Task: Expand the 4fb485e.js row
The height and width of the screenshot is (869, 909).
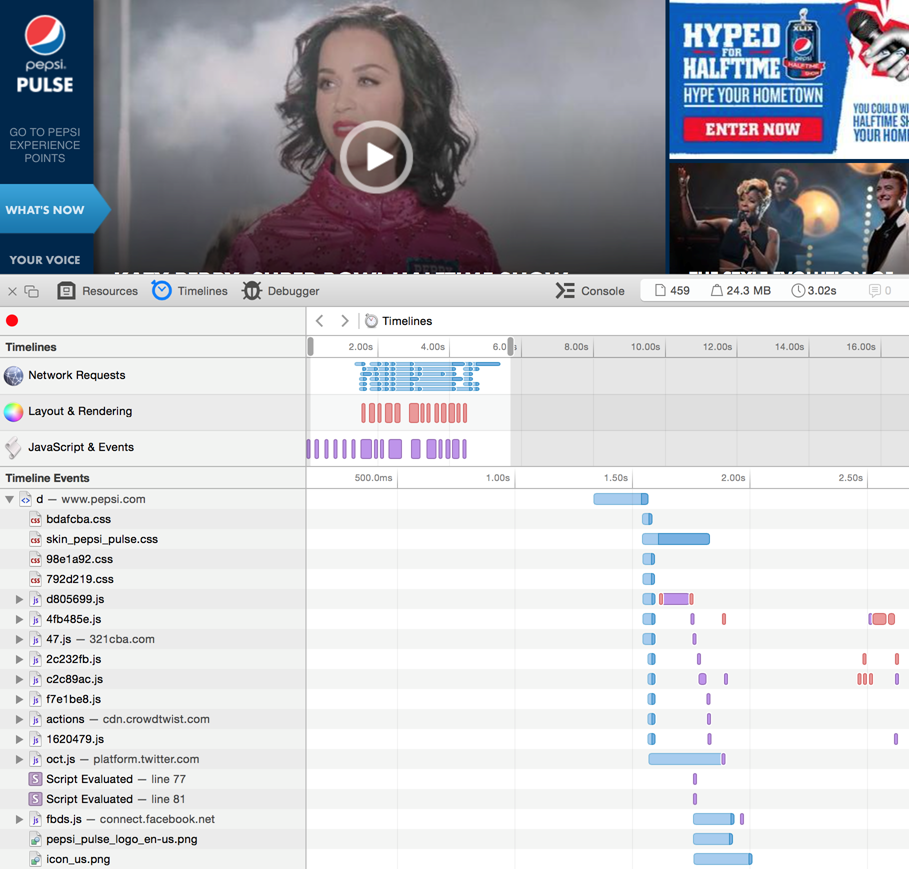Action: point(19,619)
